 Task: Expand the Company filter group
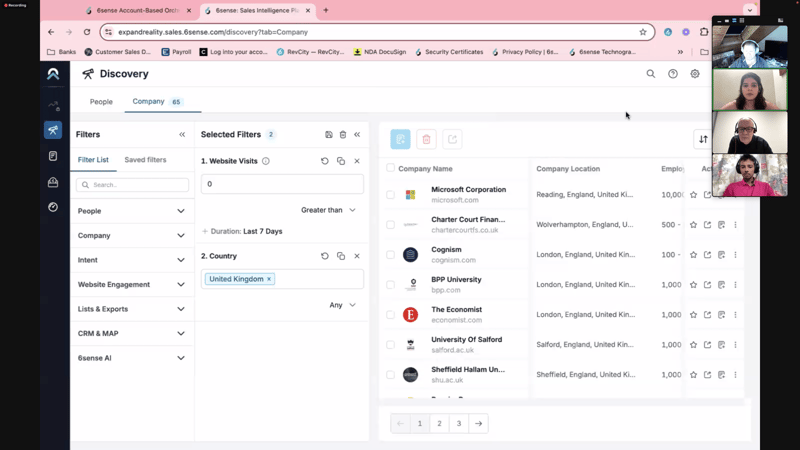[132, 235]
